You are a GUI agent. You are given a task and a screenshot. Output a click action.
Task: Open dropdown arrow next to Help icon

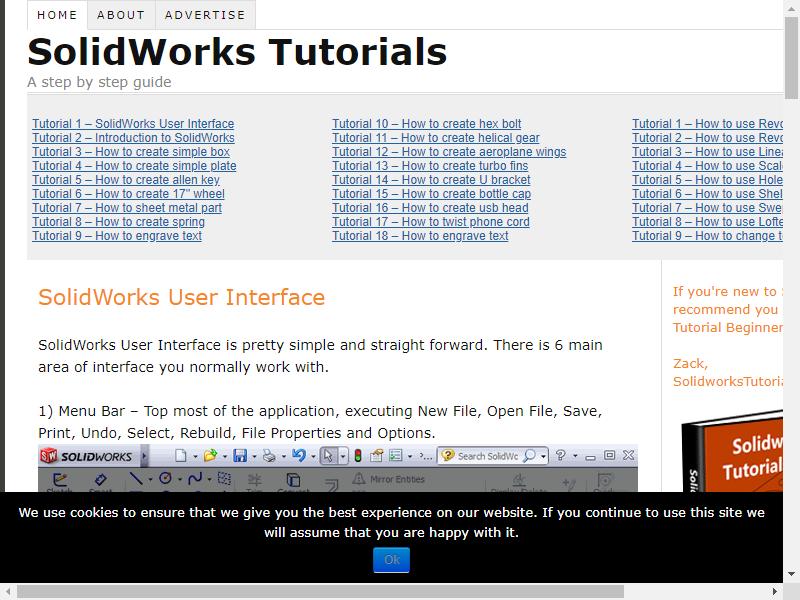click(x=575, y=456)
